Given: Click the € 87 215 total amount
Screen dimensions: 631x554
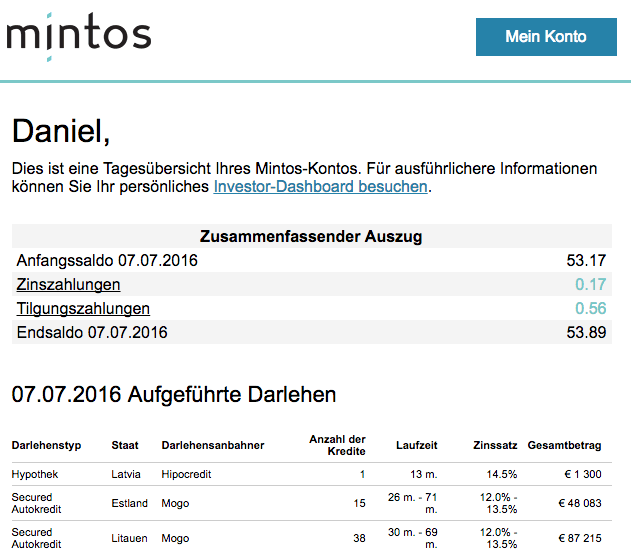Looking at the screenshot, I should click(x=580, y=538).
